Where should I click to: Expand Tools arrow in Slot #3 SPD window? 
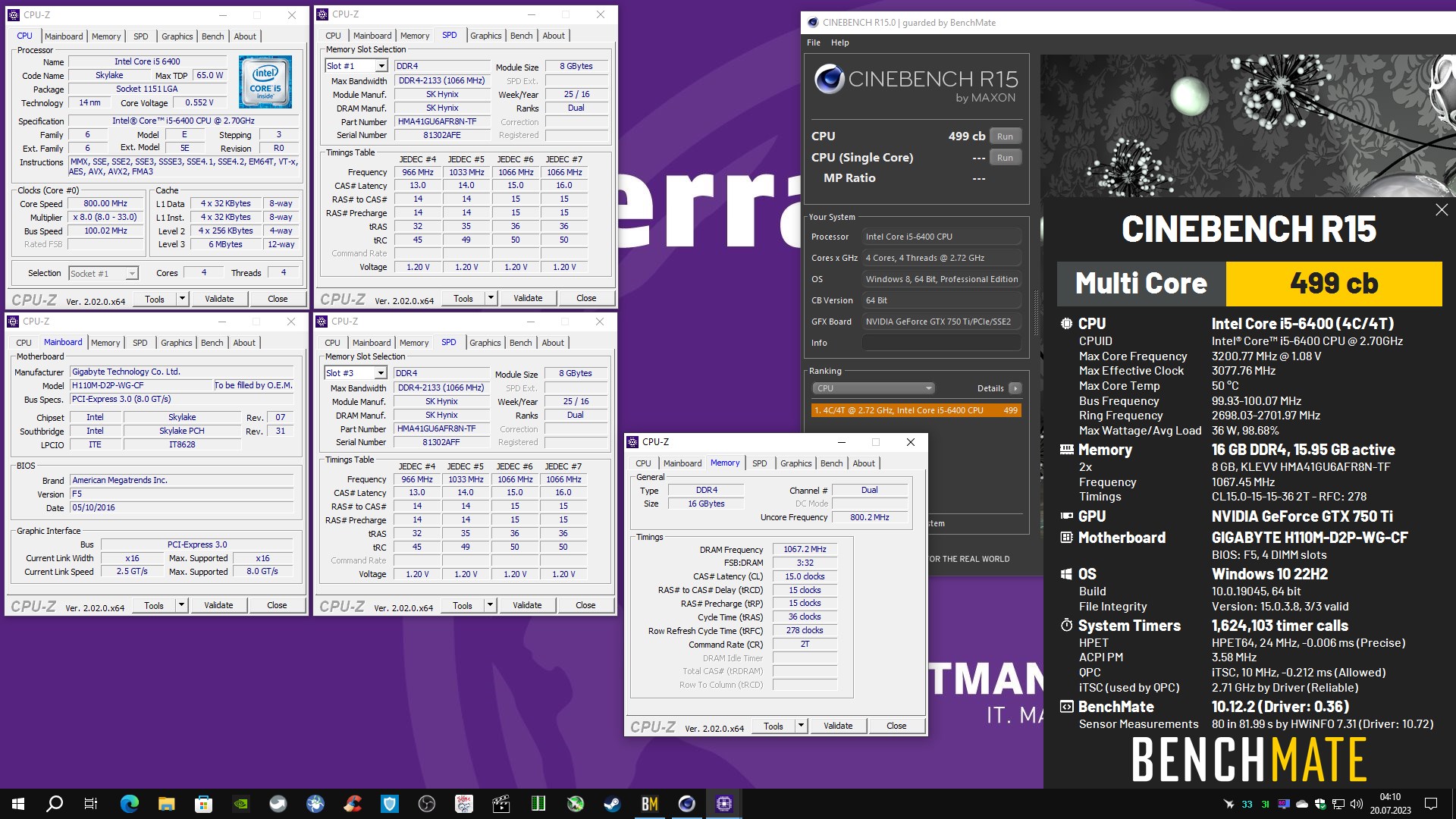(490, 605)
